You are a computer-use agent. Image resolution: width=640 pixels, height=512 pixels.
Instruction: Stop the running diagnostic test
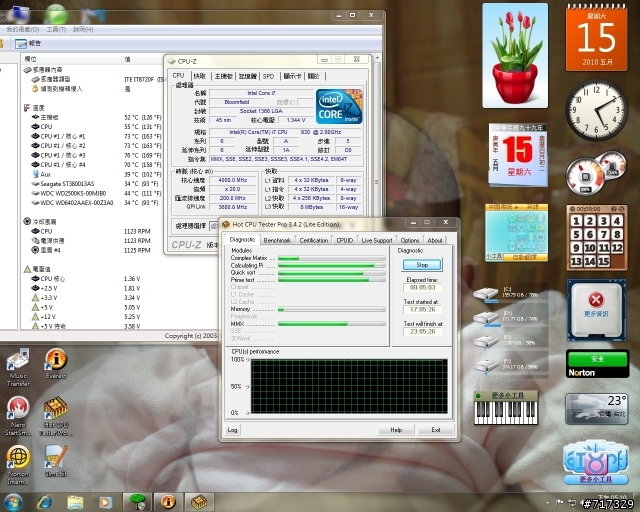(x=422, y=265)
